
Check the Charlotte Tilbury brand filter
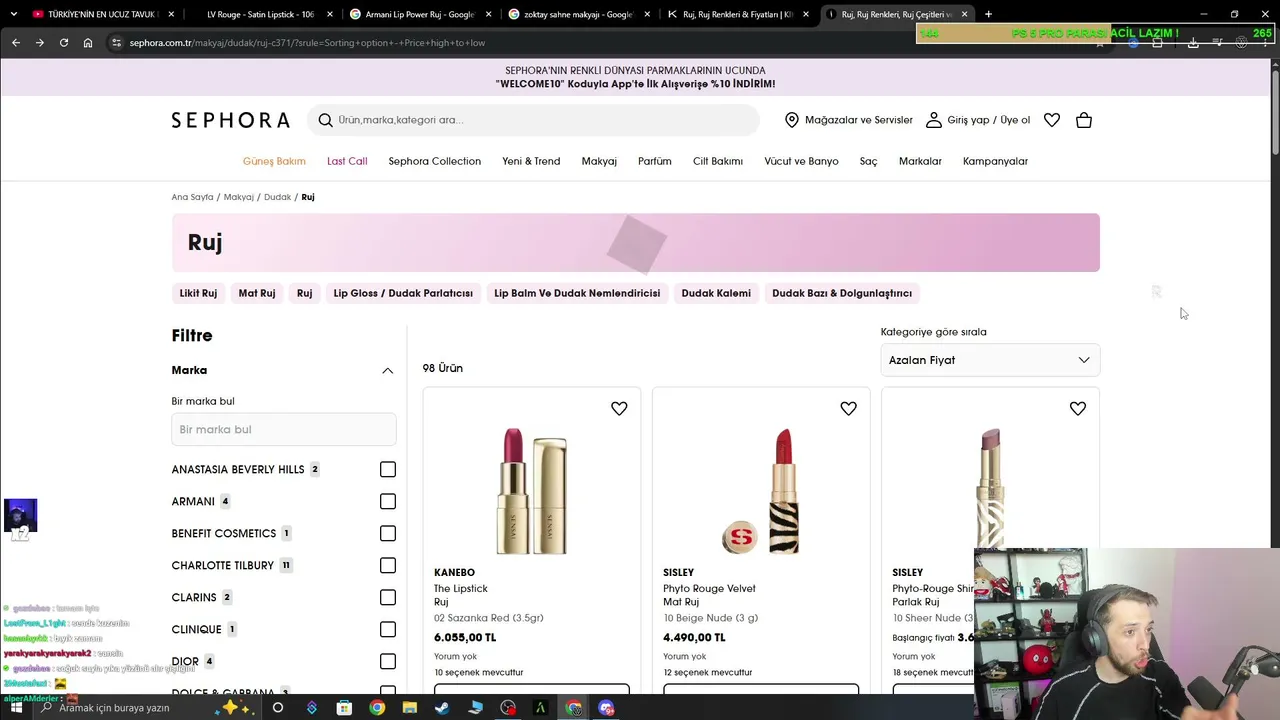pos(388,566)
